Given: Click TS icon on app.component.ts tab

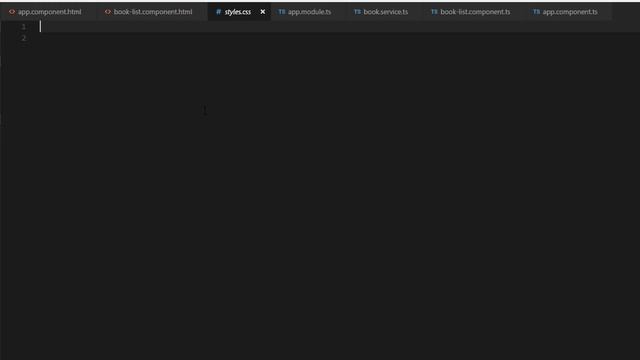Looking at the screenshot, I should 536,12.
